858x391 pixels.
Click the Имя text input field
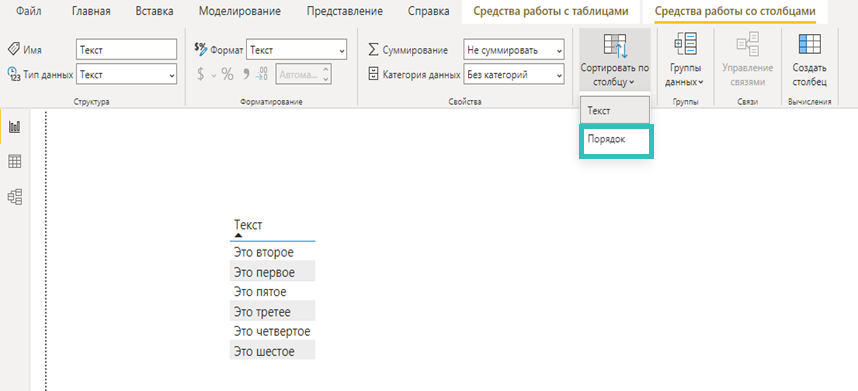(126, 50)
